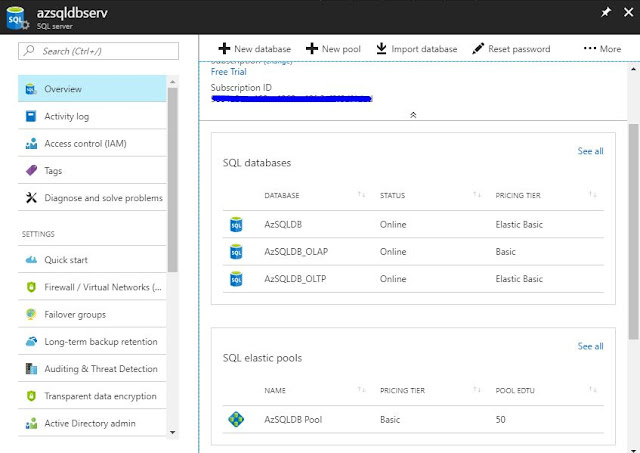The height and width of the screenshot is (453, 640).
Task: Click the AzSQLDB_OLTP database icon
Action: (x=236, y=279)
